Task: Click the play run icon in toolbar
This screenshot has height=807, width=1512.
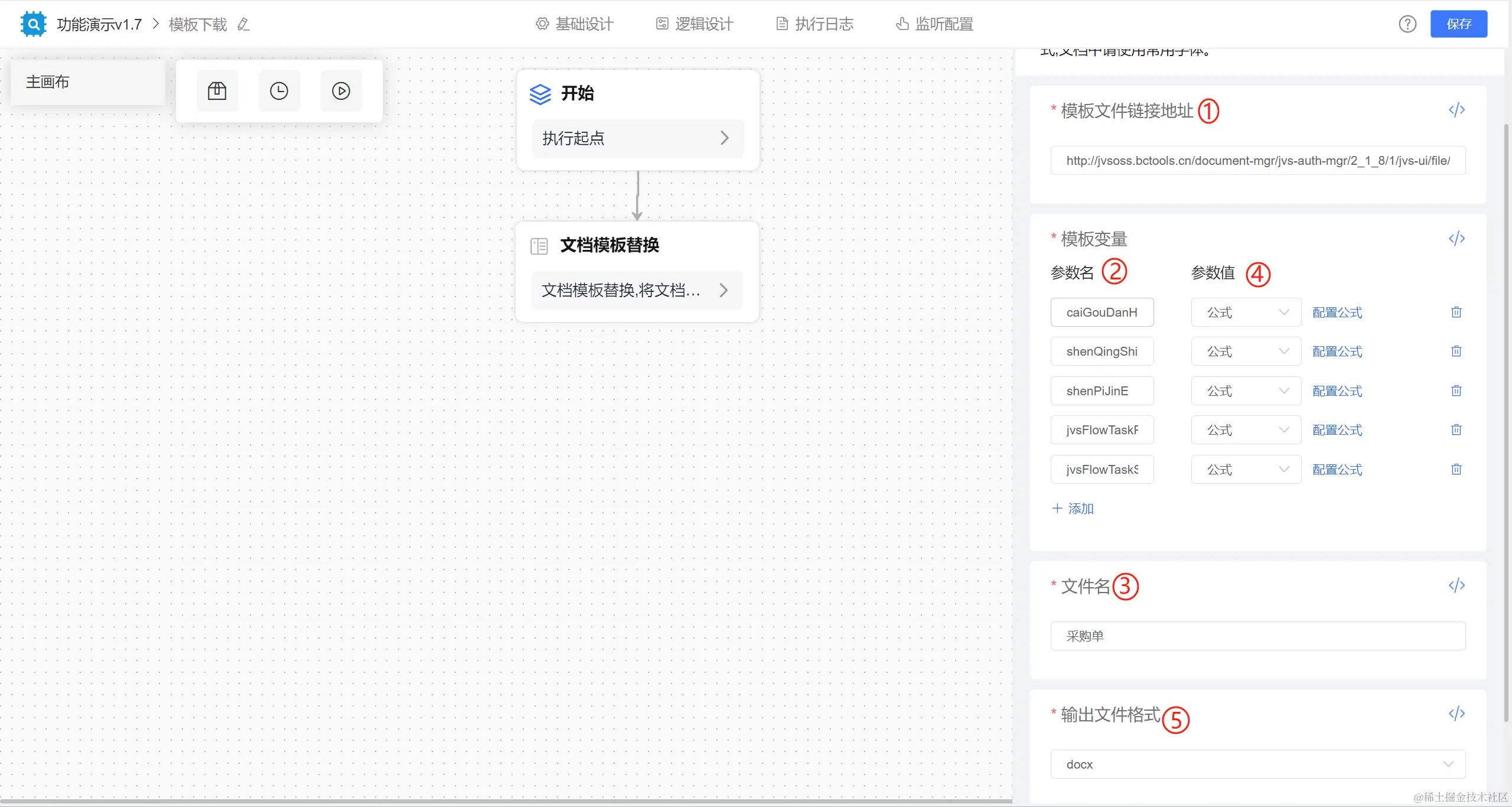Action: pos(341,91)
